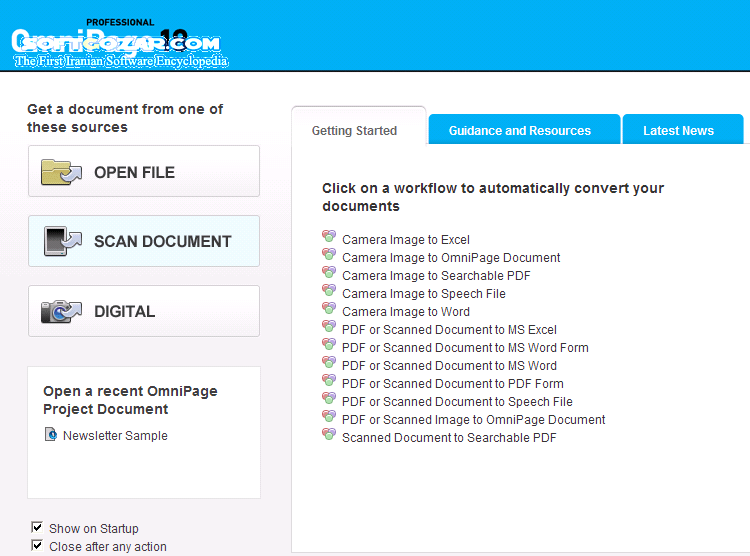Click the Newsletter Sample document icon

click(x=51, y=435)
